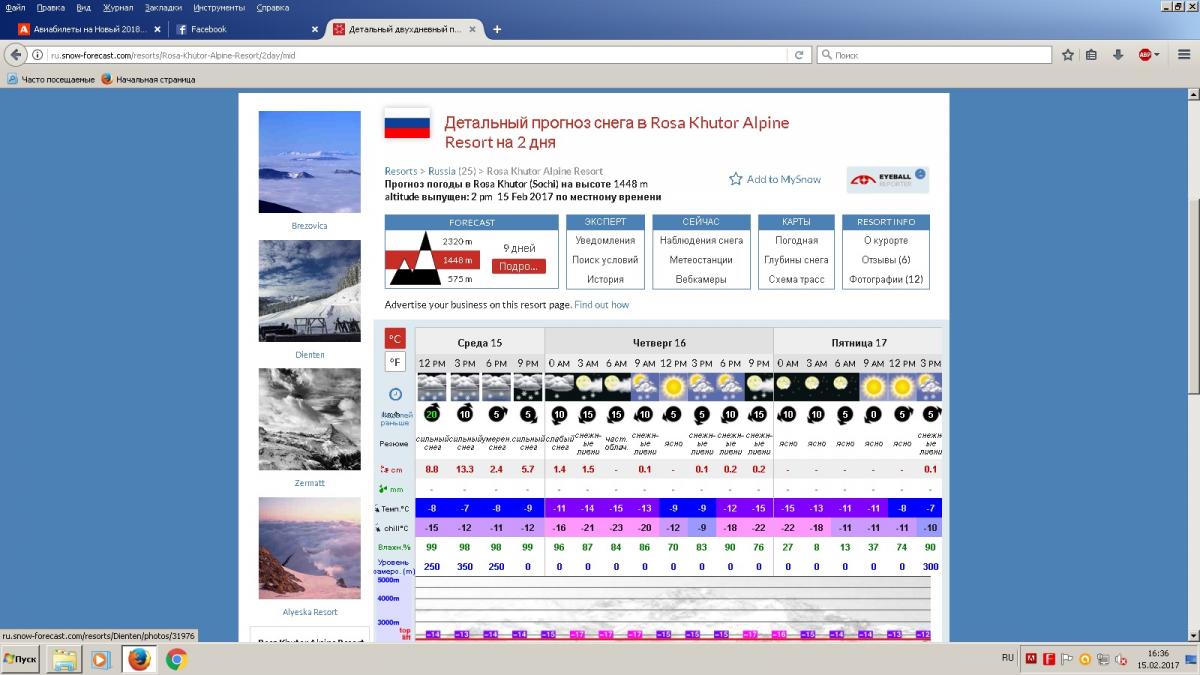Click the clock icon in forecast table
1200x675 pixels.
pos(395,393)
